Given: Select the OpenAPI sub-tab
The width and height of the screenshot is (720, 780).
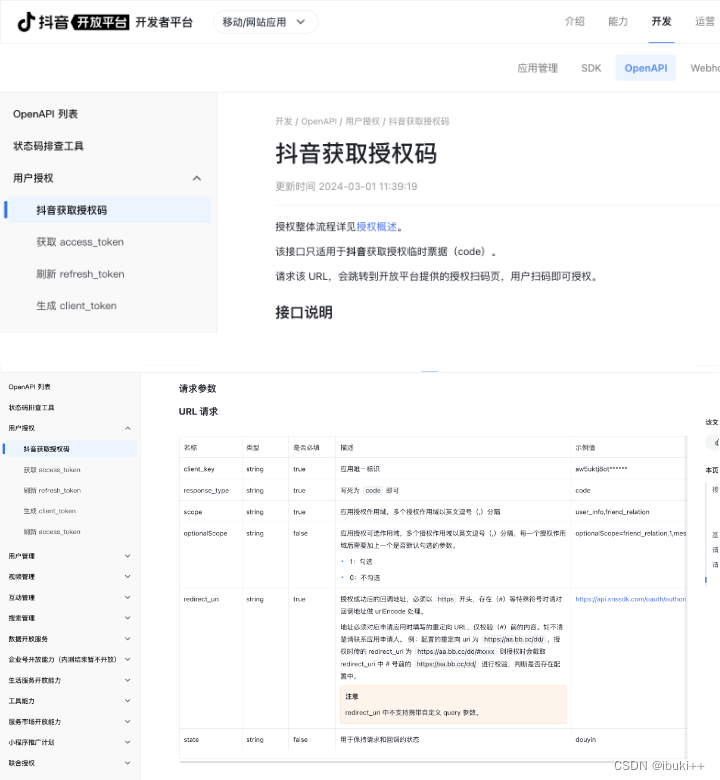Looking at the screenshot, I should pos(646,68).
